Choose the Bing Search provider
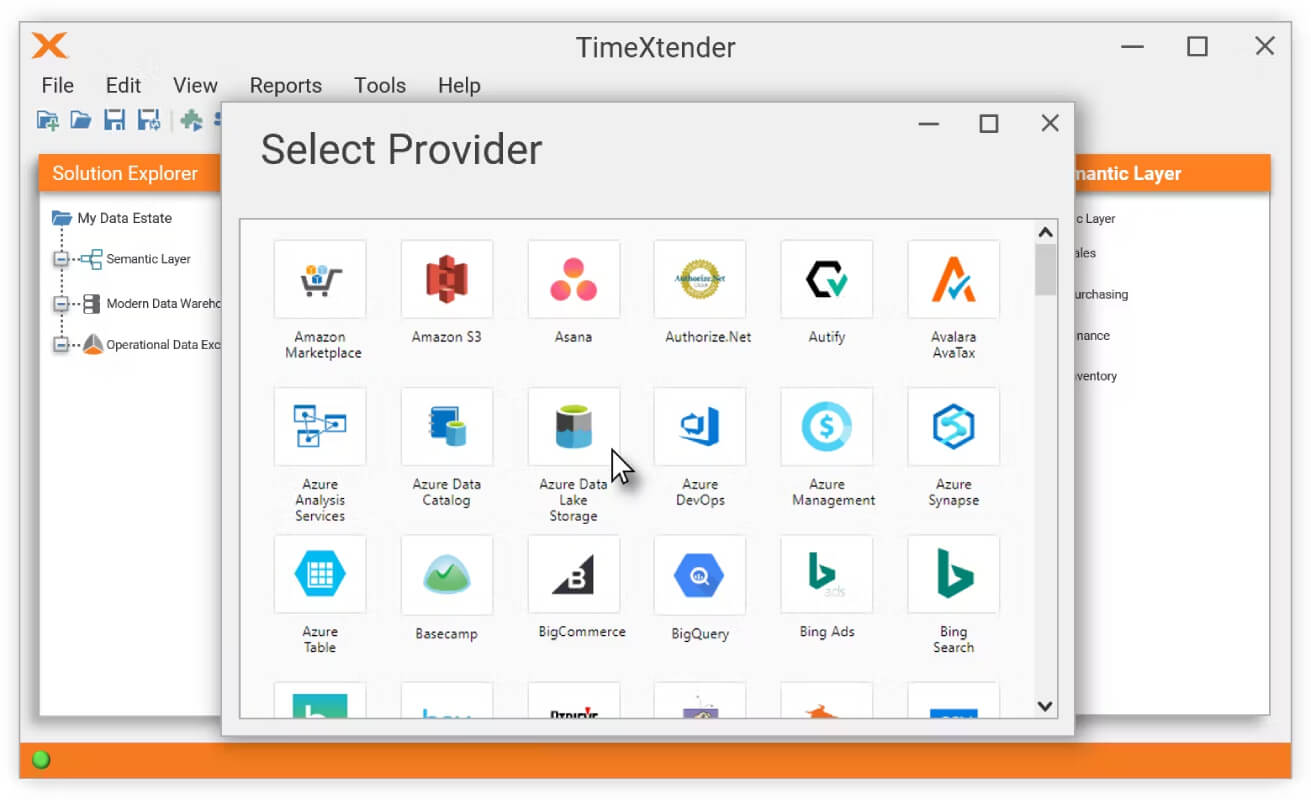1311x800 pixels. click(x=954, y=574)
